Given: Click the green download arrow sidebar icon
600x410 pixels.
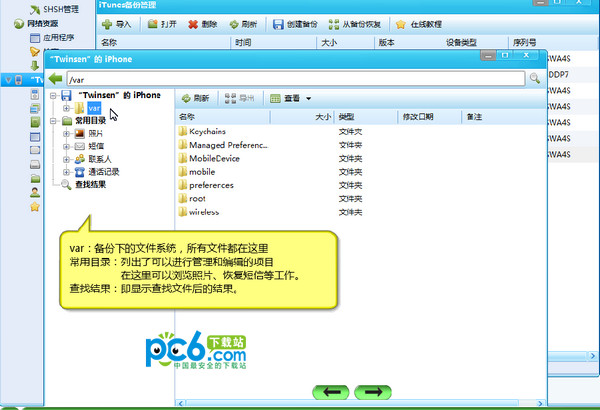Looking at the screenshot, I should (35, 66).
